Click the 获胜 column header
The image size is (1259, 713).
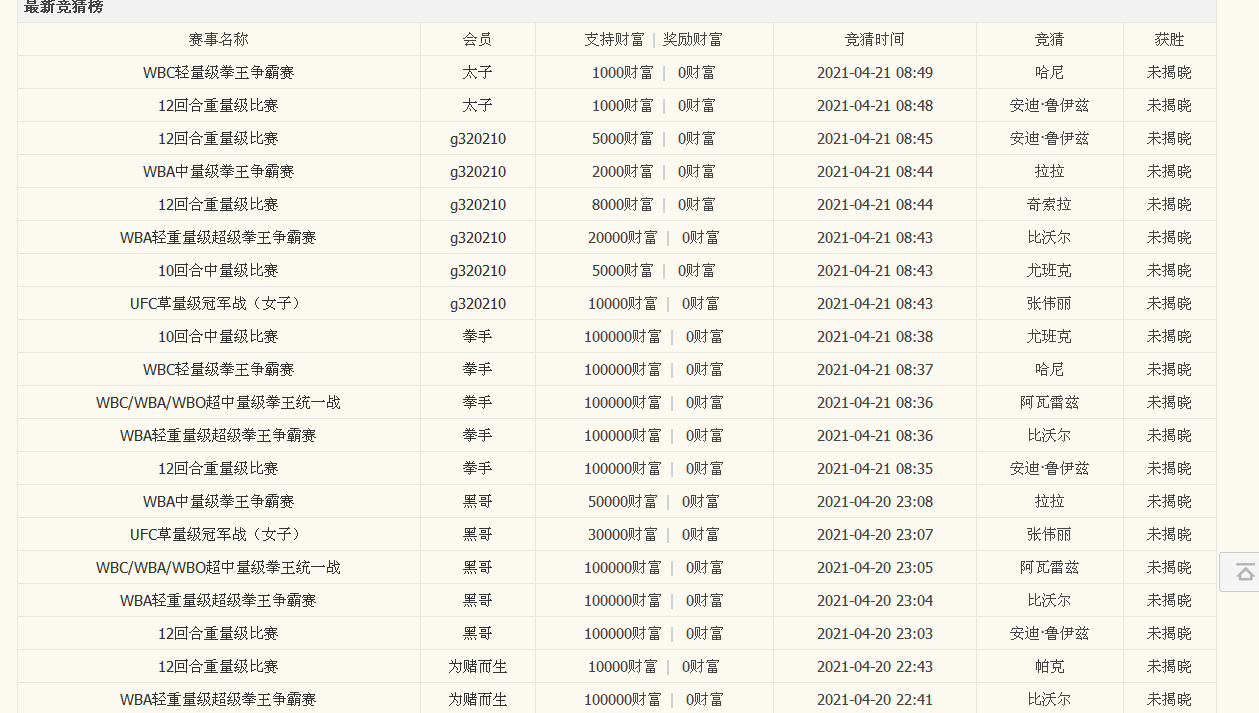click(1169, 39)
